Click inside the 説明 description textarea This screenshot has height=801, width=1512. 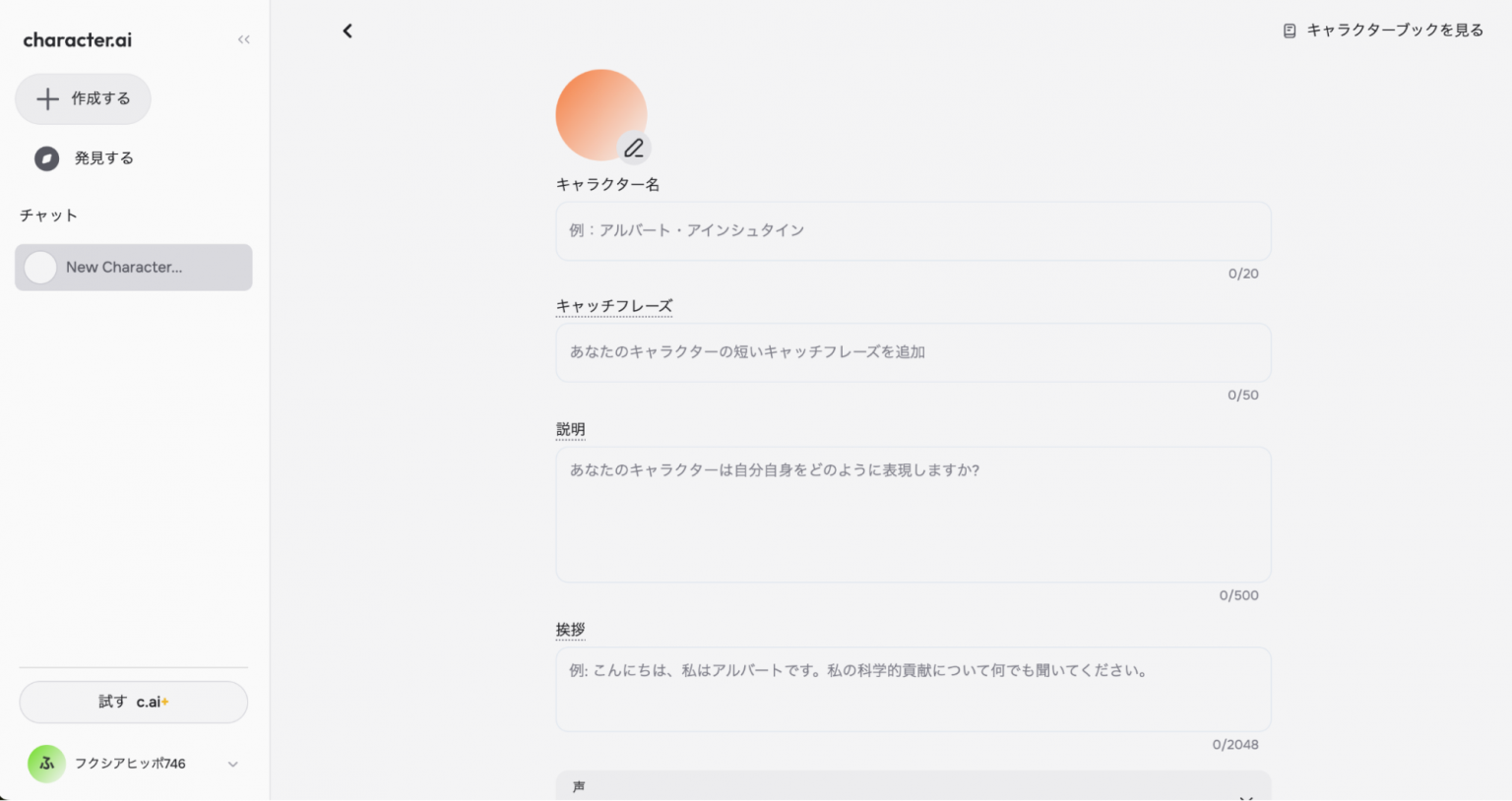coord(913,514)
